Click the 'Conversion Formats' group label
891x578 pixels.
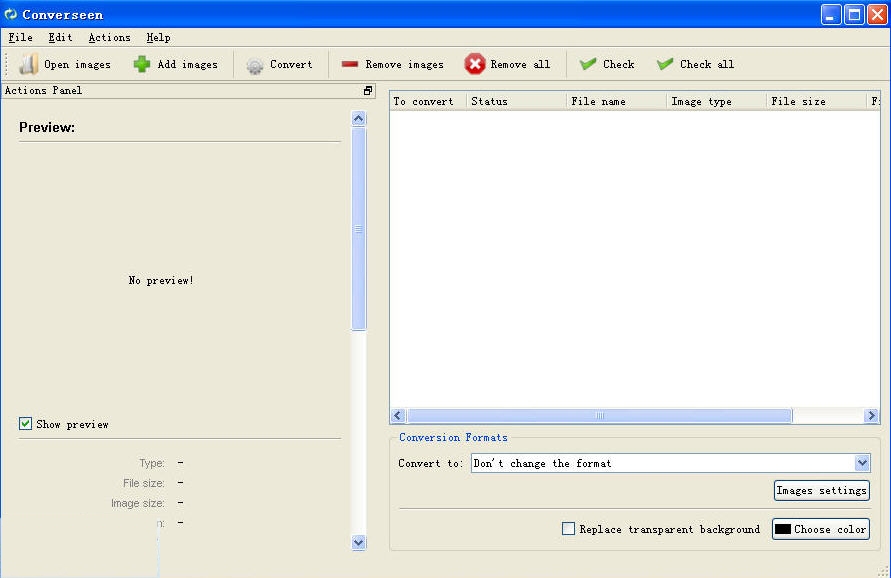(x=453, y=437)
